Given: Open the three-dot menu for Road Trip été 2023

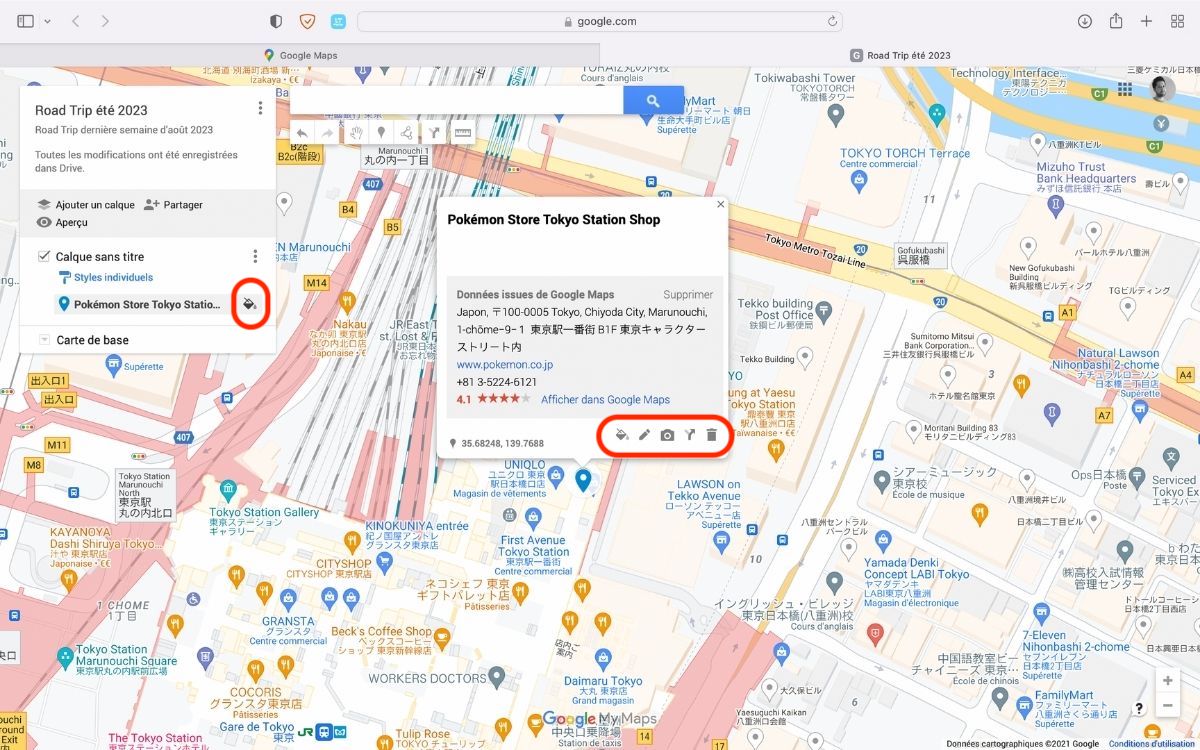Looking at the screenshot, I should click(x=260, y=108).
